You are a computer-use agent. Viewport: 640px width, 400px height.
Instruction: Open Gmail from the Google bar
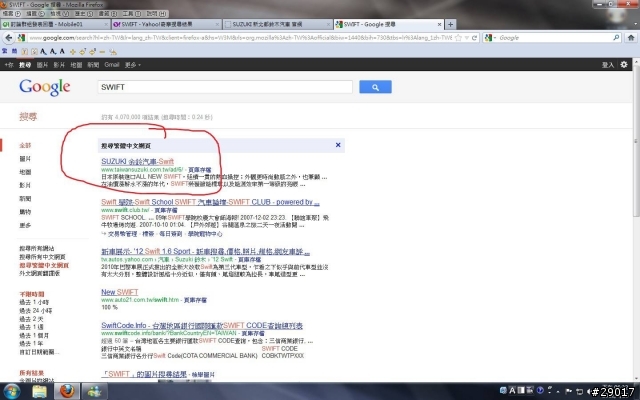(112, 65)
